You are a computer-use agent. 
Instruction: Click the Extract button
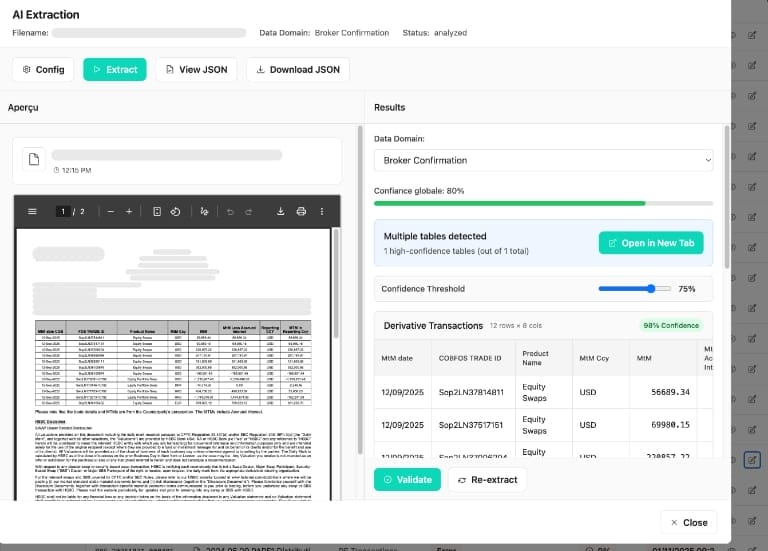click(115, 70)
